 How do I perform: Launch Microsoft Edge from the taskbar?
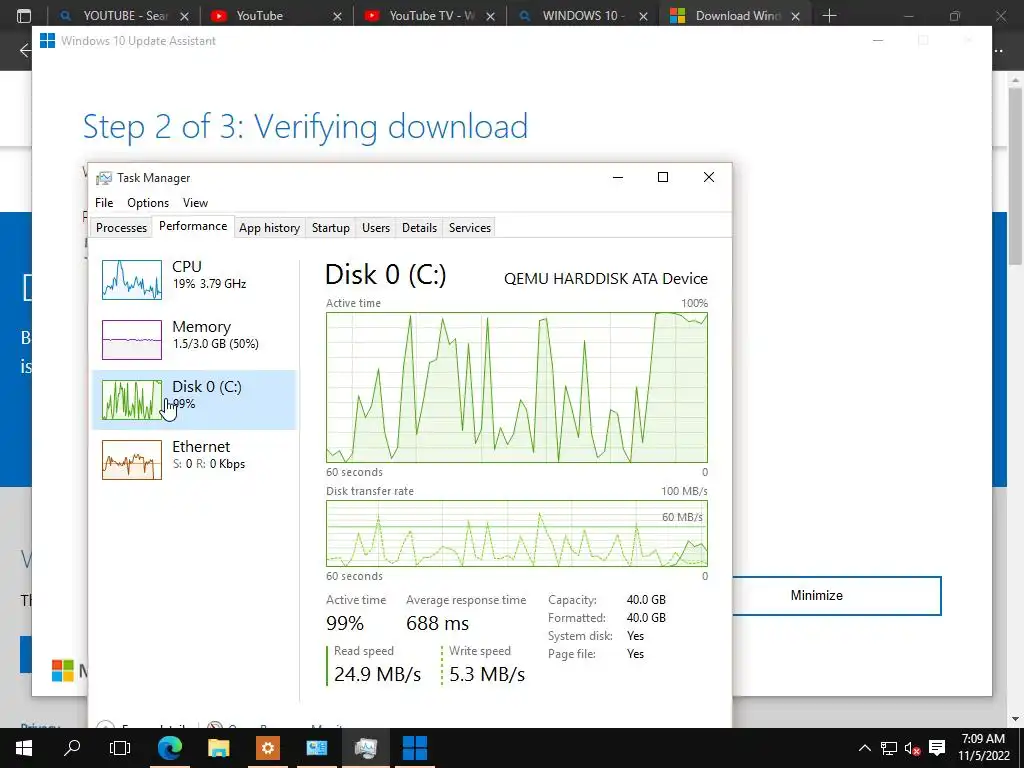coord(169,748)
